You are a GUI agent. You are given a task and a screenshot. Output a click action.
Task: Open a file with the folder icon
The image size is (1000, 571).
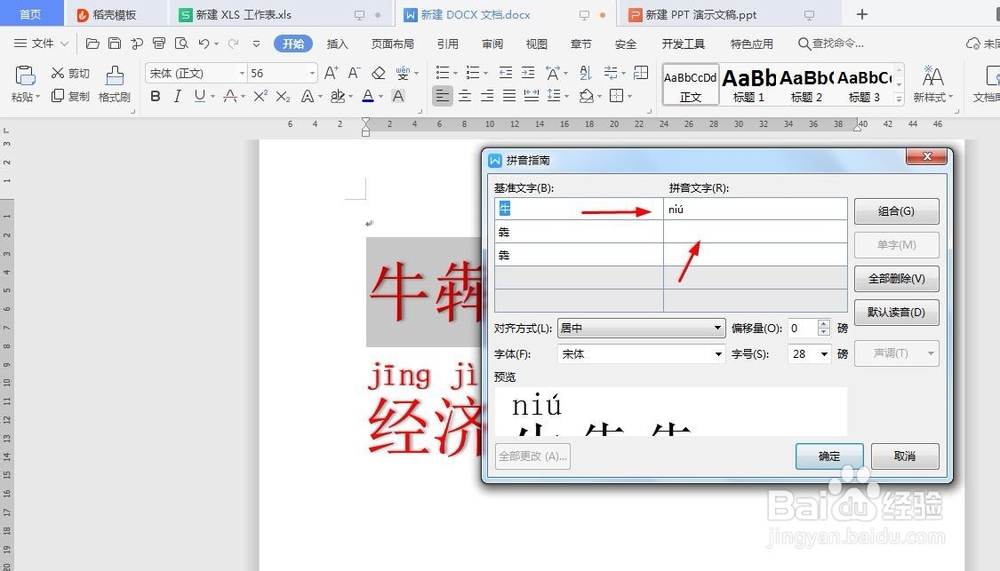(92, 43)
